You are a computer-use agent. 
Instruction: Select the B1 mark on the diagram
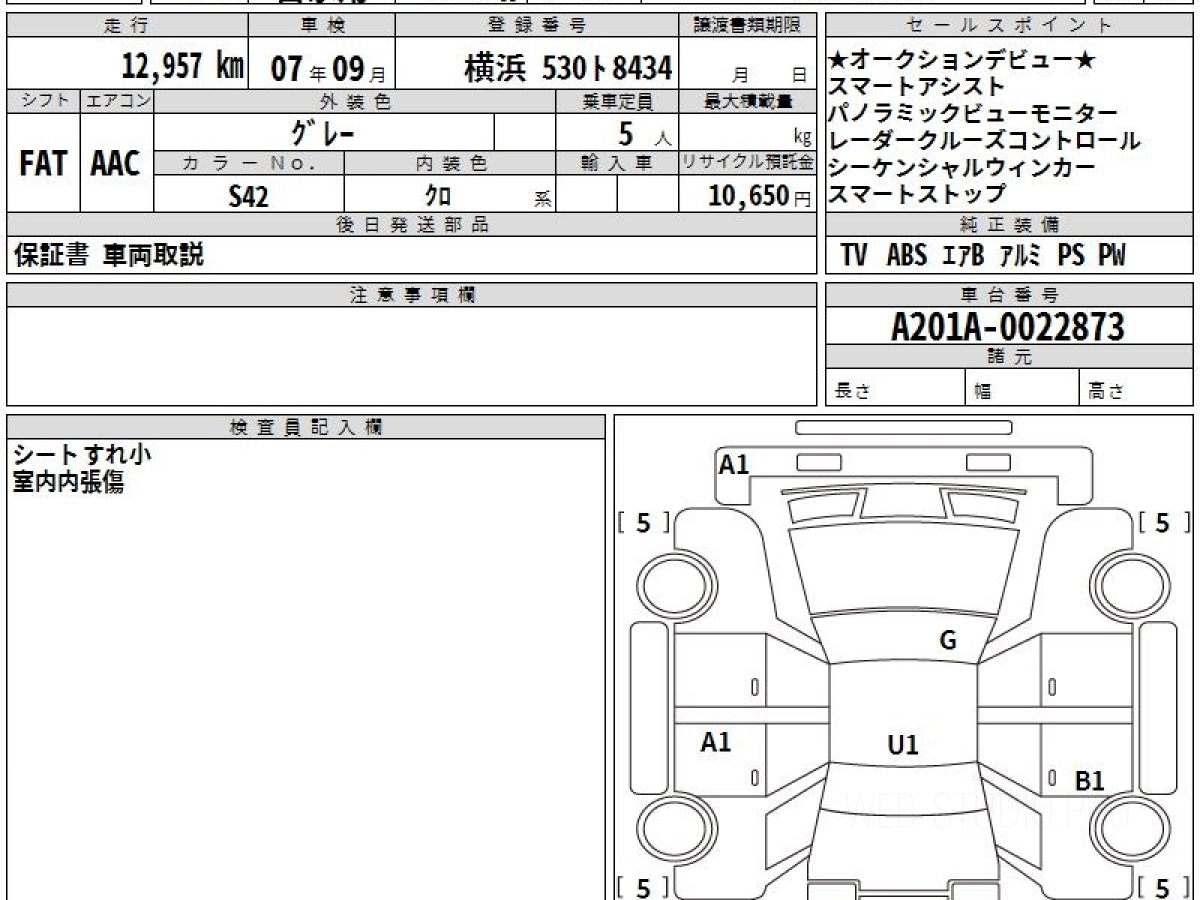tap(1089, 782)
